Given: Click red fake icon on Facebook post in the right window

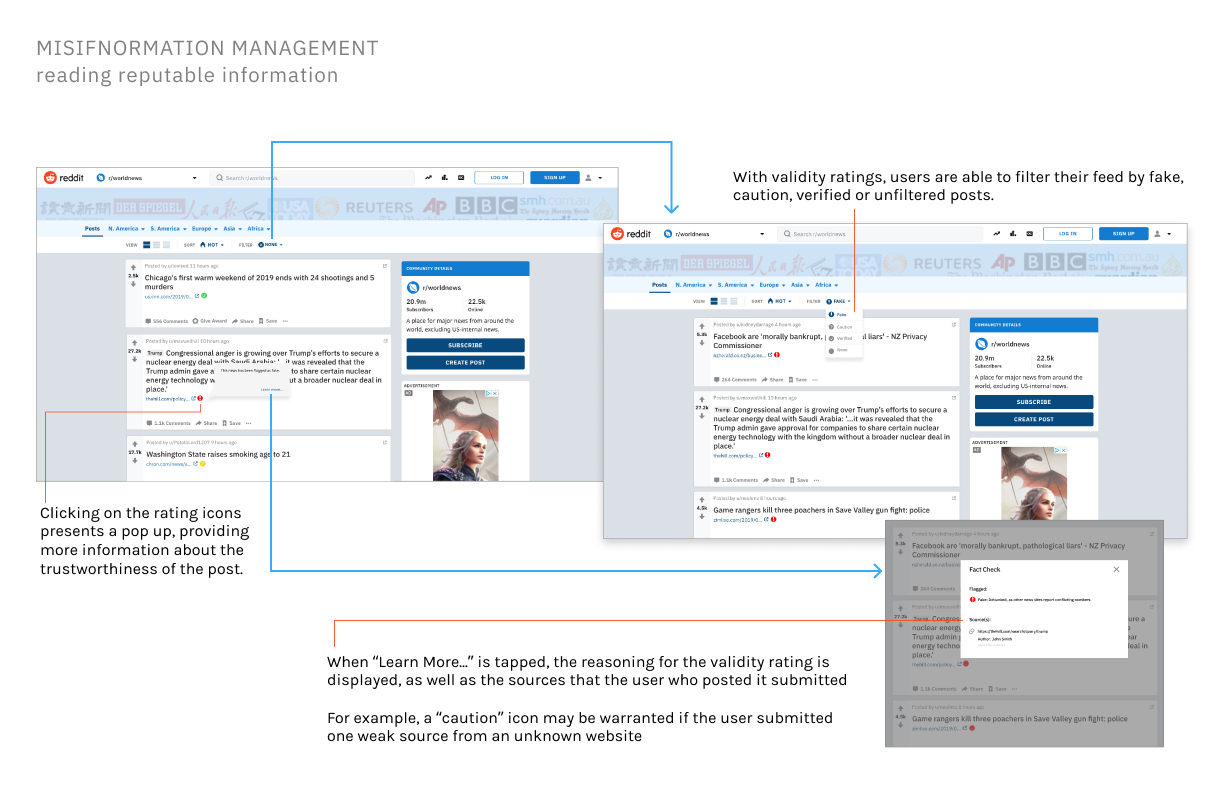Looking at the screenshot, I should (776, 355).
